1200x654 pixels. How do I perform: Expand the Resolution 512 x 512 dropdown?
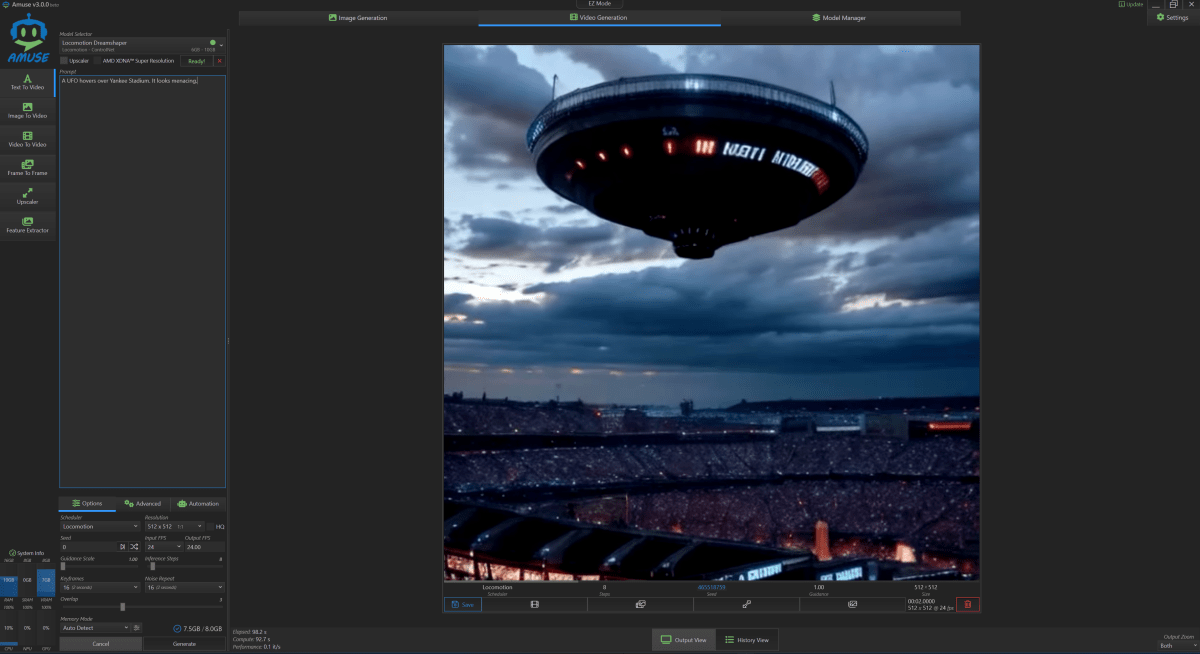pyautogui.click(x=174, y=526)
